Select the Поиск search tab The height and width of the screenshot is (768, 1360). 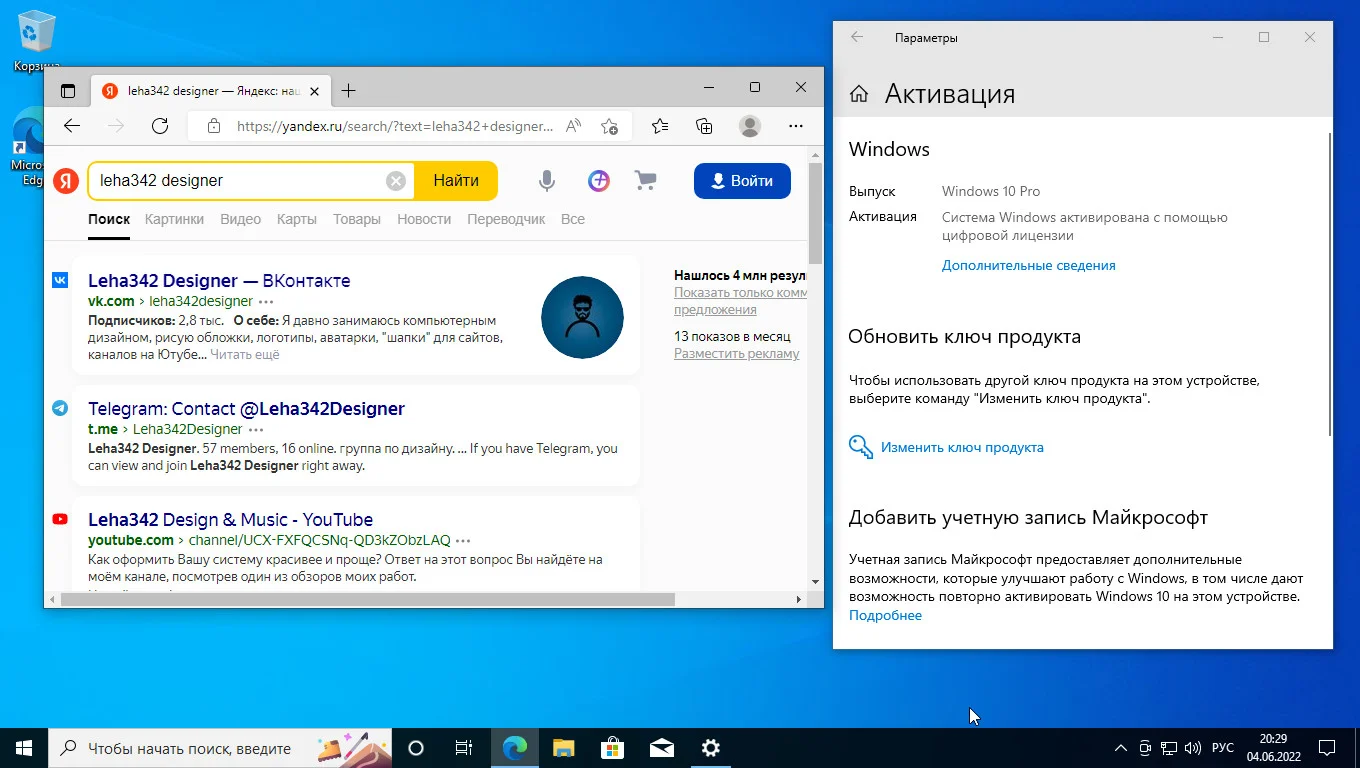109,219
